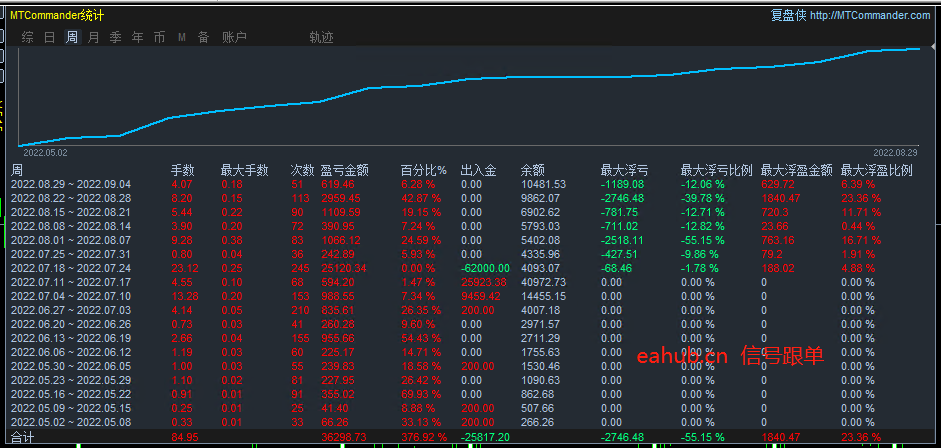Screen dimensions: 941x448
Task: Click the 最大浮盈金额 column header
Action: tap(796, 170)
